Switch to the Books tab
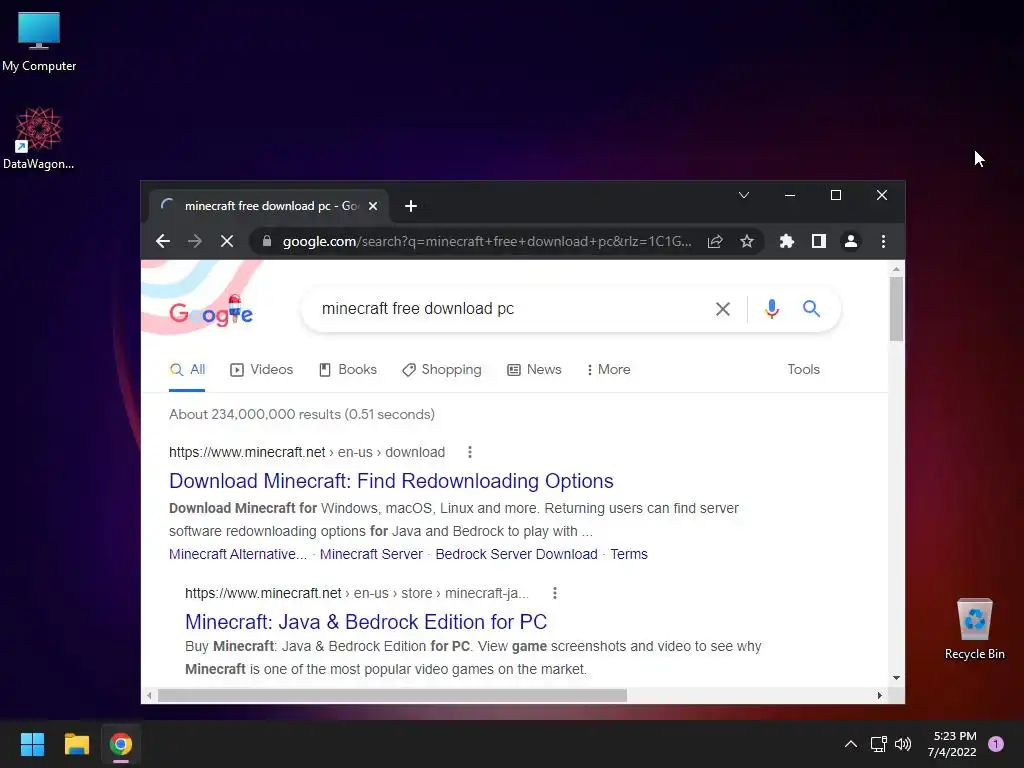1024x768 pixels. 347,370
